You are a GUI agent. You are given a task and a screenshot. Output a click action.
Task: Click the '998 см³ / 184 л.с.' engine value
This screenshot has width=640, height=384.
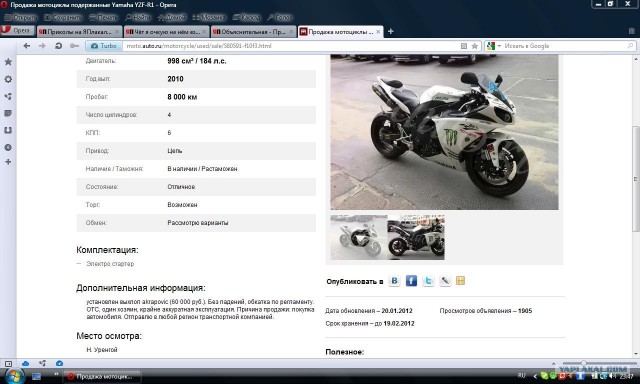[197, 61]
